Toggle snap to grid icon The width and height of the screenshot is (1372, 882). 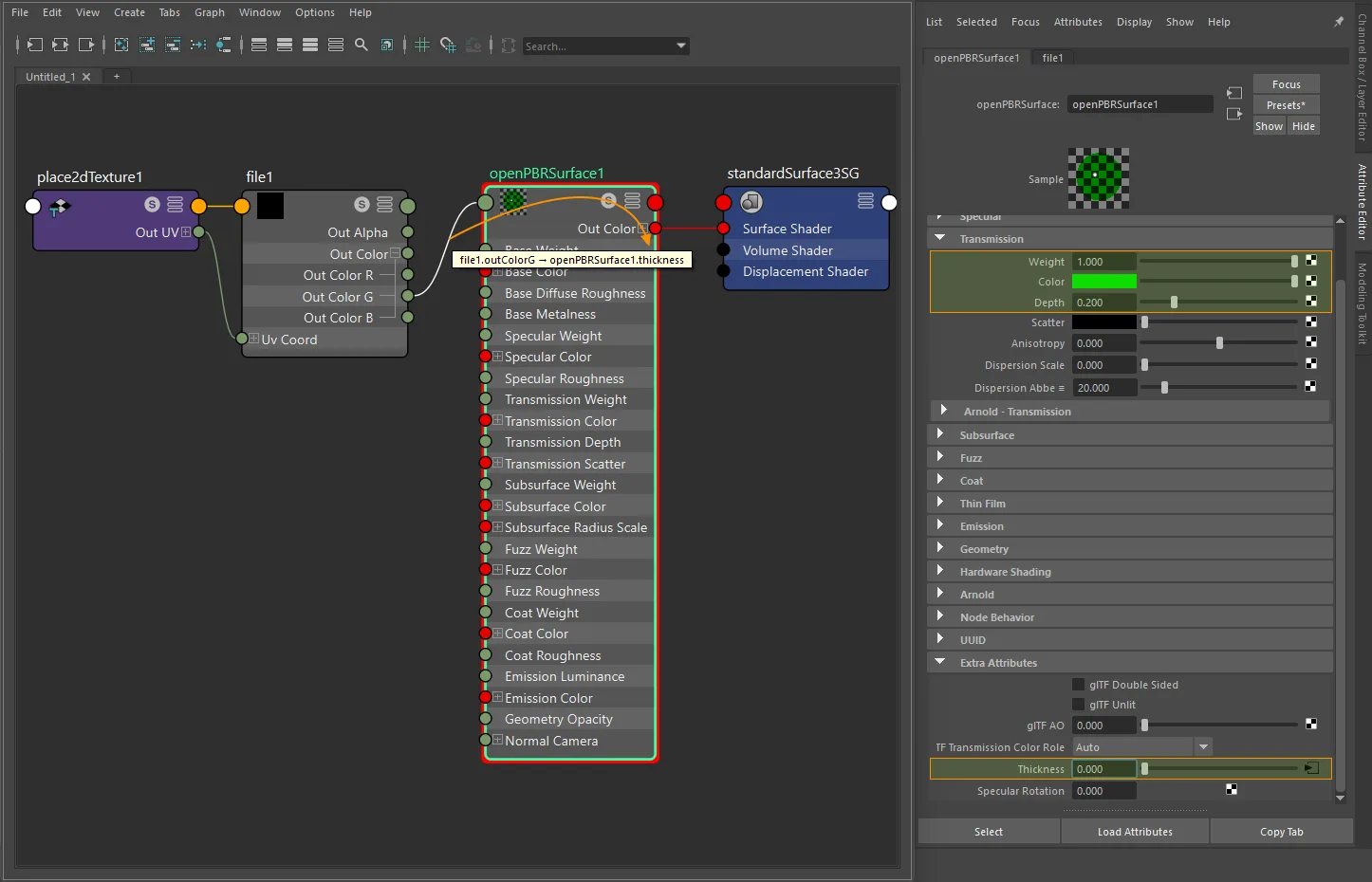(448, 45)
